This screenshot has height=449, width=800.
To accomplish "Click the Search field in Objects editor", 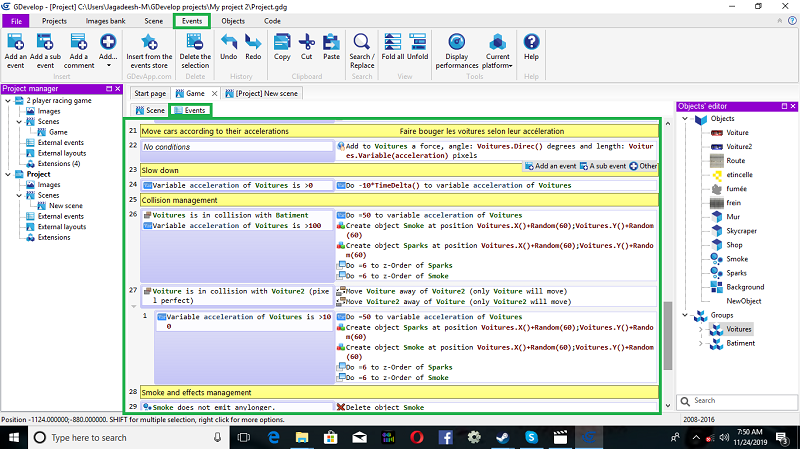I will coord(735,400).
